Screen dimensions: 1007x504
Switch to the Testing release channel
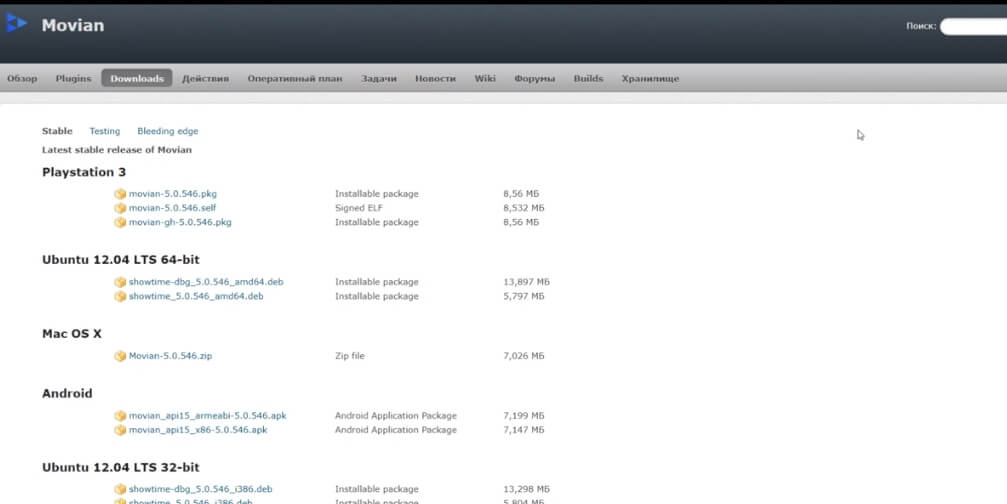click(x=105, y=131)
